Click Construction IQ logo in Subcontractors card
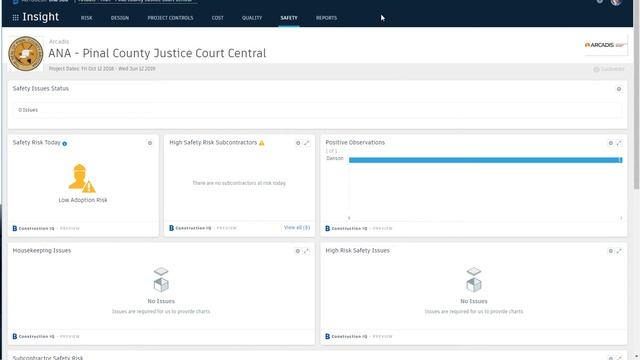Viewport: 640px width, 360px height. coord(190,228)
